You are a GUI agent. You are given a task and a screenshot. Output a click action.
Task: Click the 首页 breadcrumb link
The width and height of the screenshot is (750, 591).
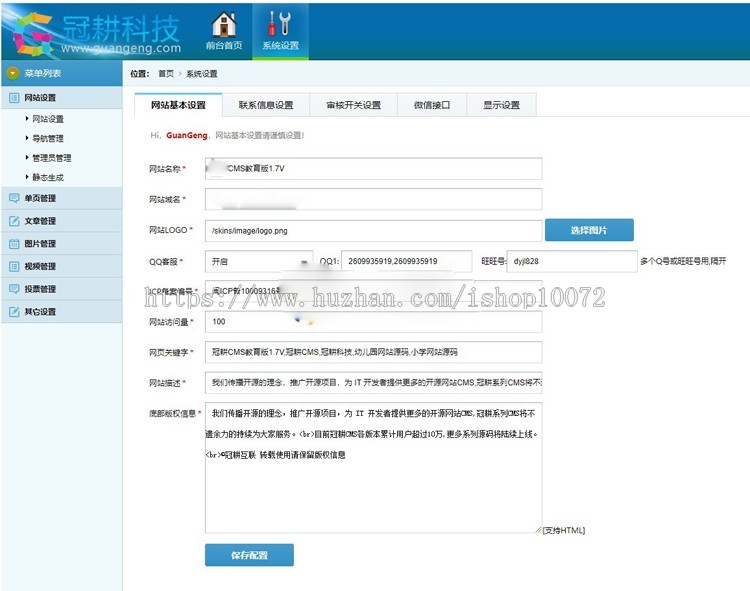166,74
